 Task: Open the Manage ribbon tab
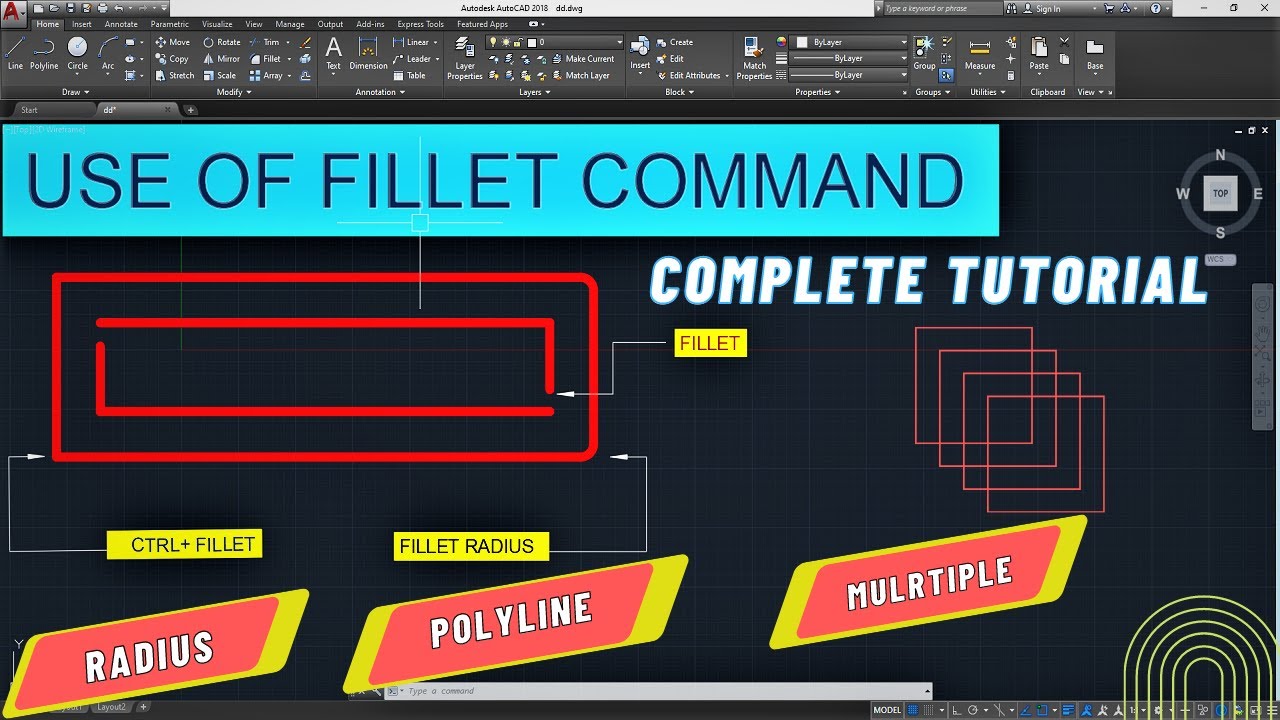click(290, 24)
